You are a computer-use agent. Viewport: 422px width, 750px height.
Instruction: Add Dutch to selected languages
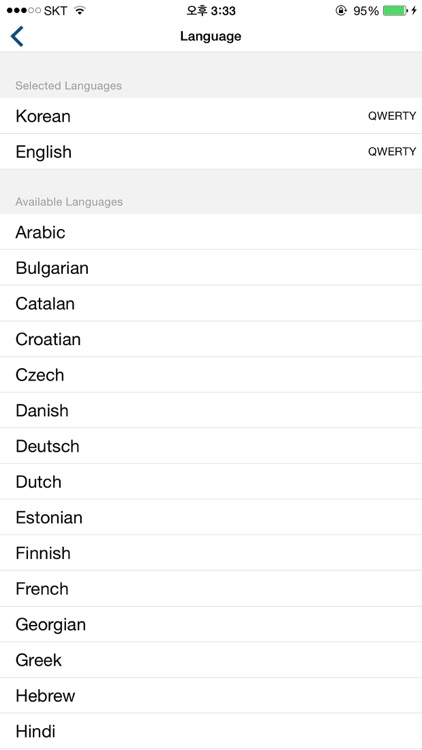(x=211, y=482)
